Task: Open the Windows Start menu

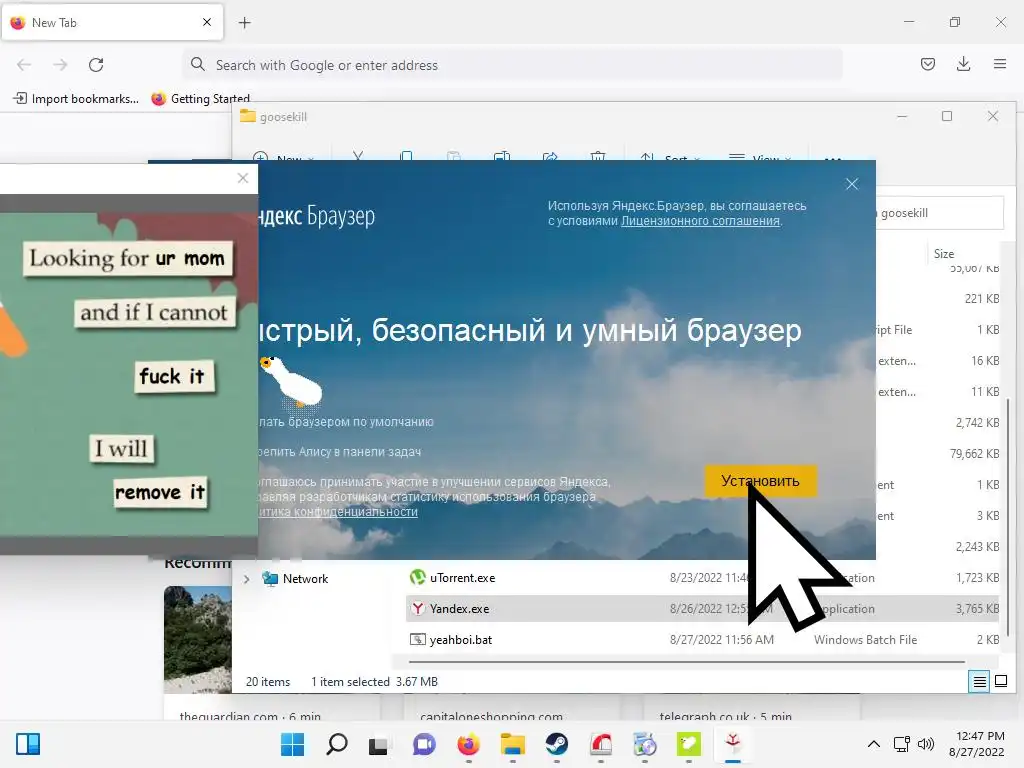Action: (293, 744)
